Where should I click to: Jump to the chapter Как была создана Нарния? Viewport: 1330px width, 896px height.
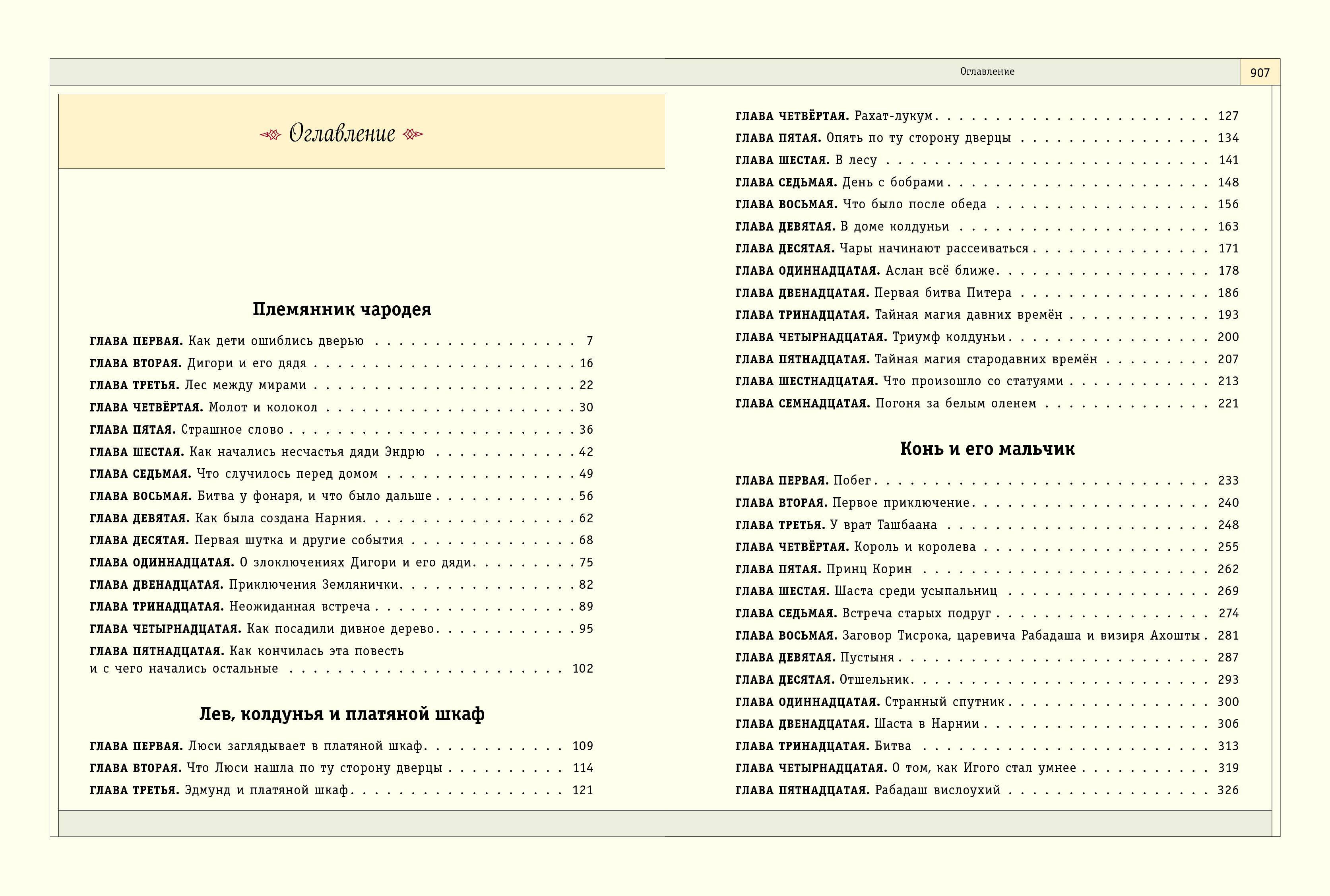280,518
